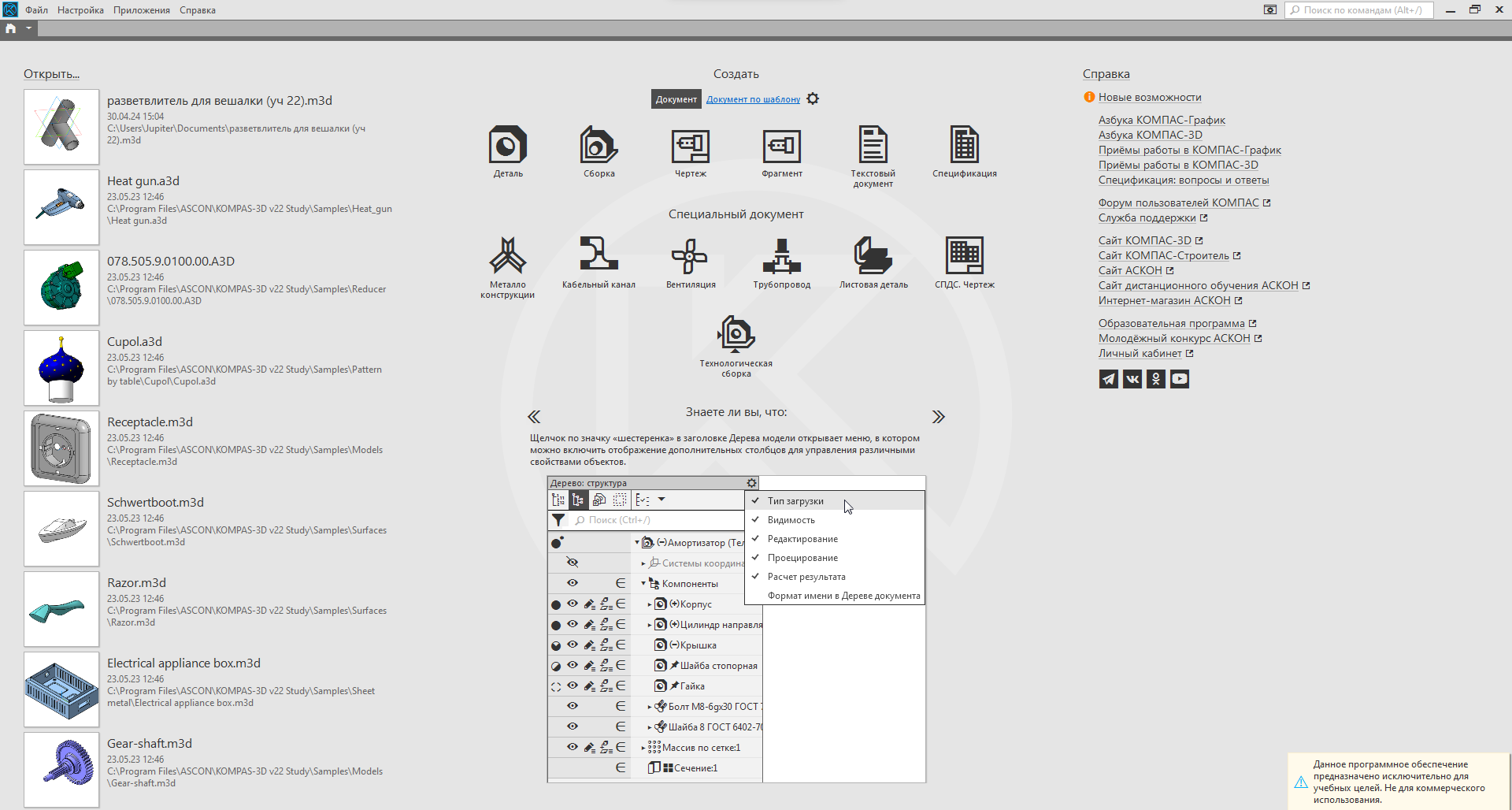The image size is (1512, 810).
Task: Open the Cupol.a3d thumbnail
Action: 61,368
